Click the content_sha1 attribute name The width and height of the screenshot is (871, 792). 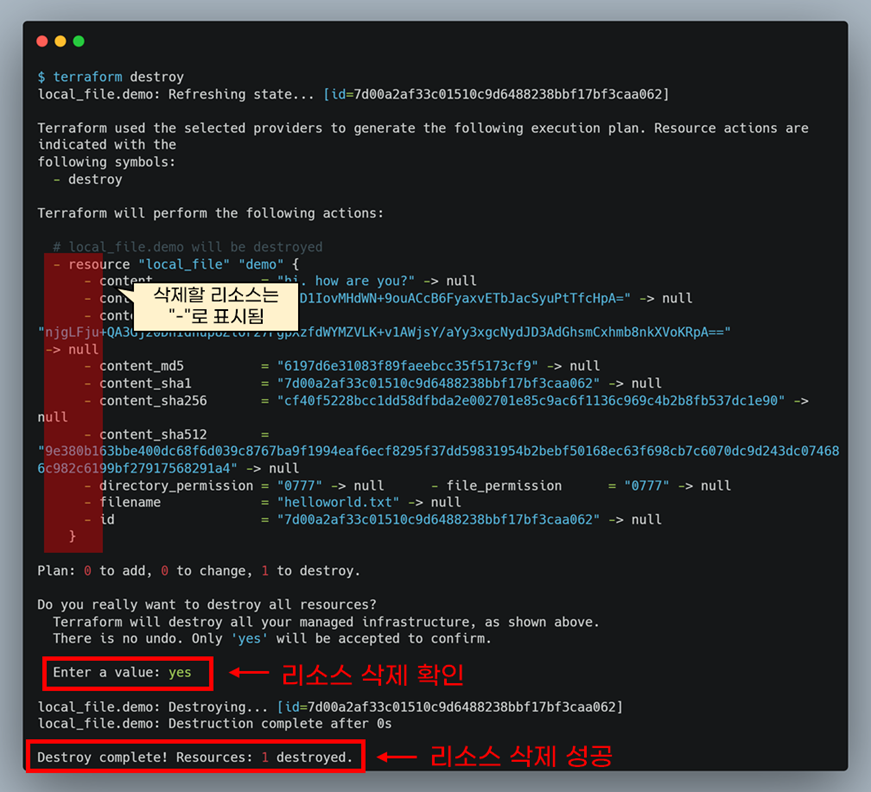point(146,383)
